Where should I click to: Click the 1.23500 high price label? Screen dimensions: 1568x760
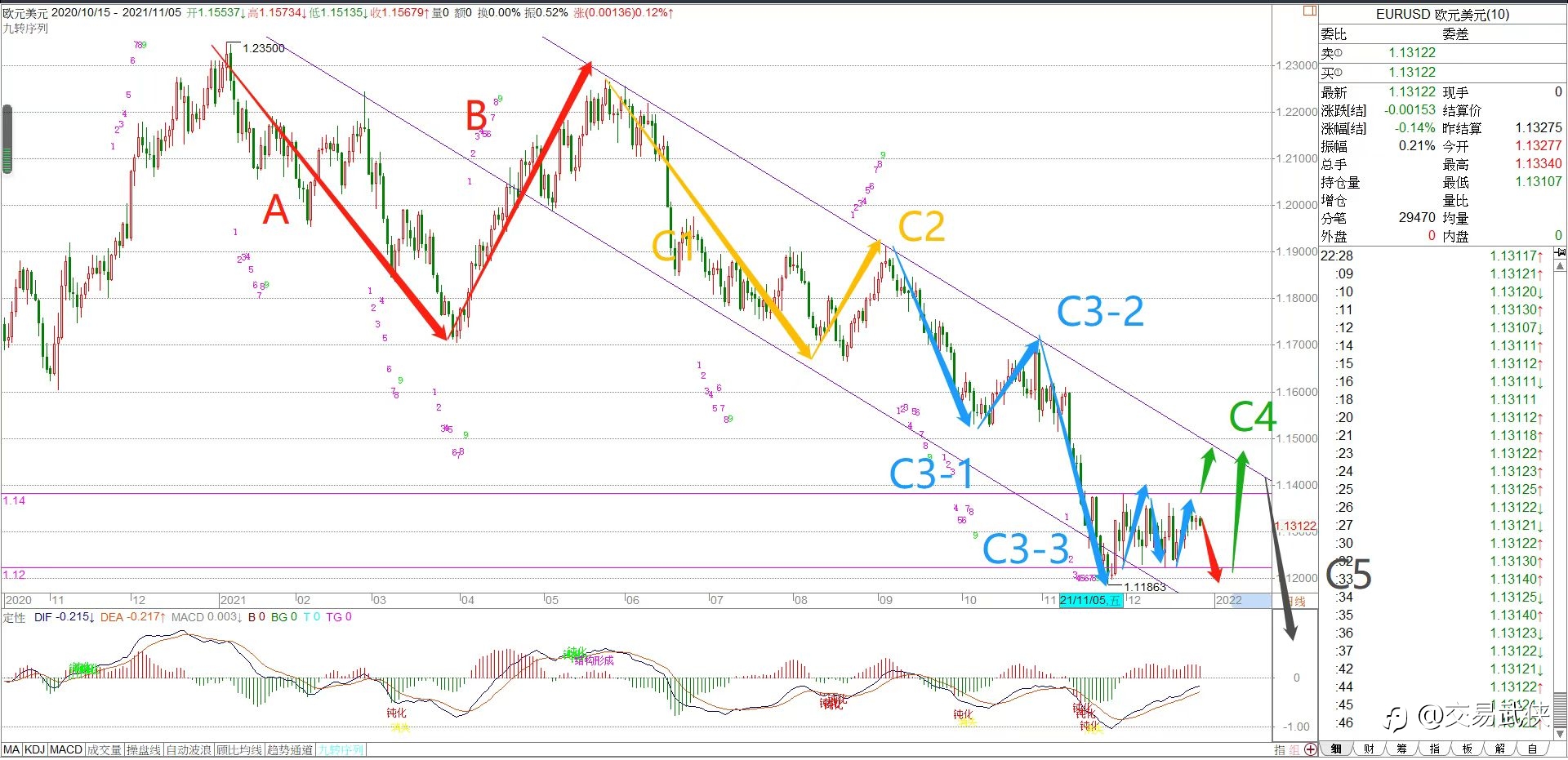[x=264, y=48]
